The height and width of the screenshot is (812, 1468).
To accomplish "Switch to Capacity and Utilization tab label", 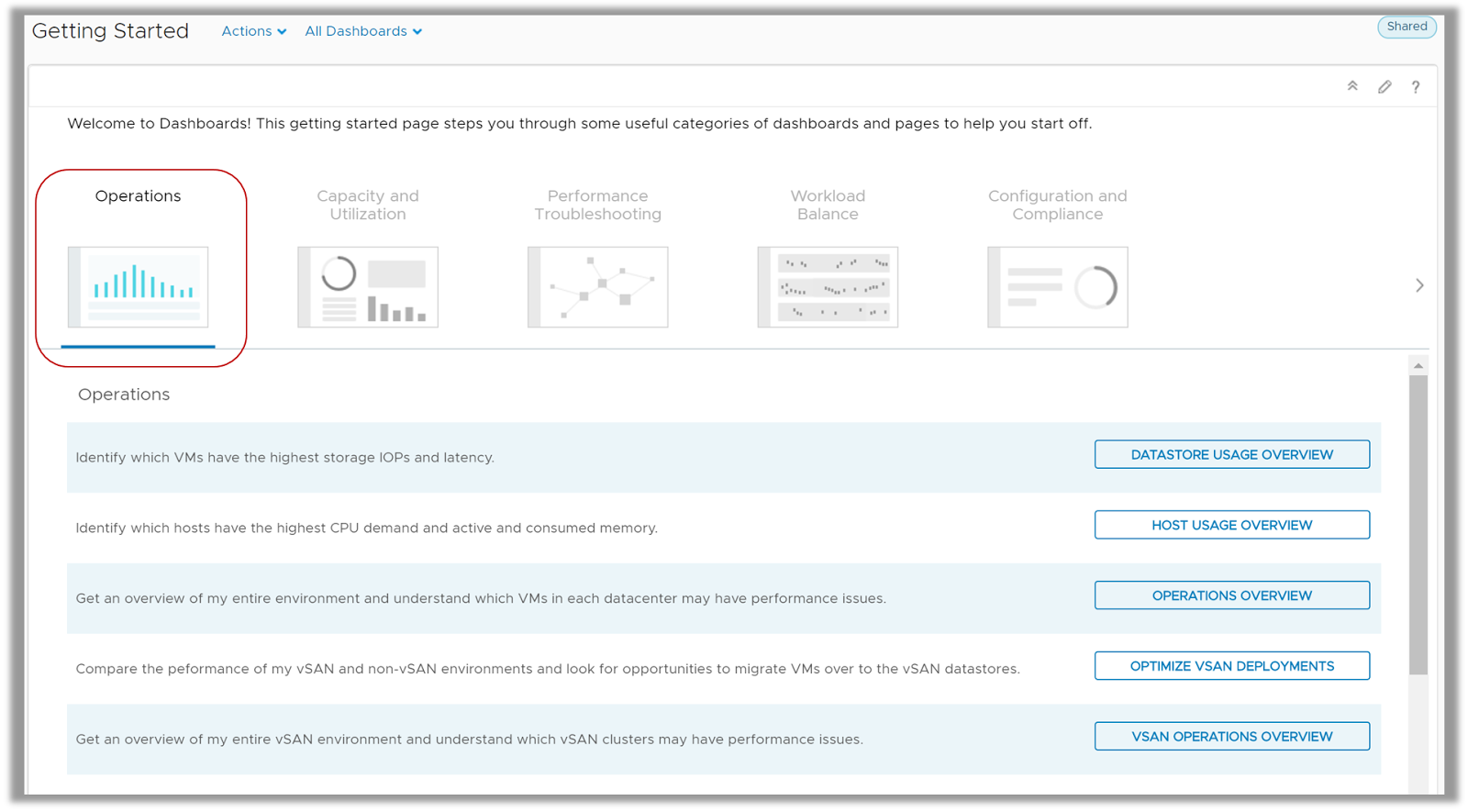I will (x=368, y=205).
